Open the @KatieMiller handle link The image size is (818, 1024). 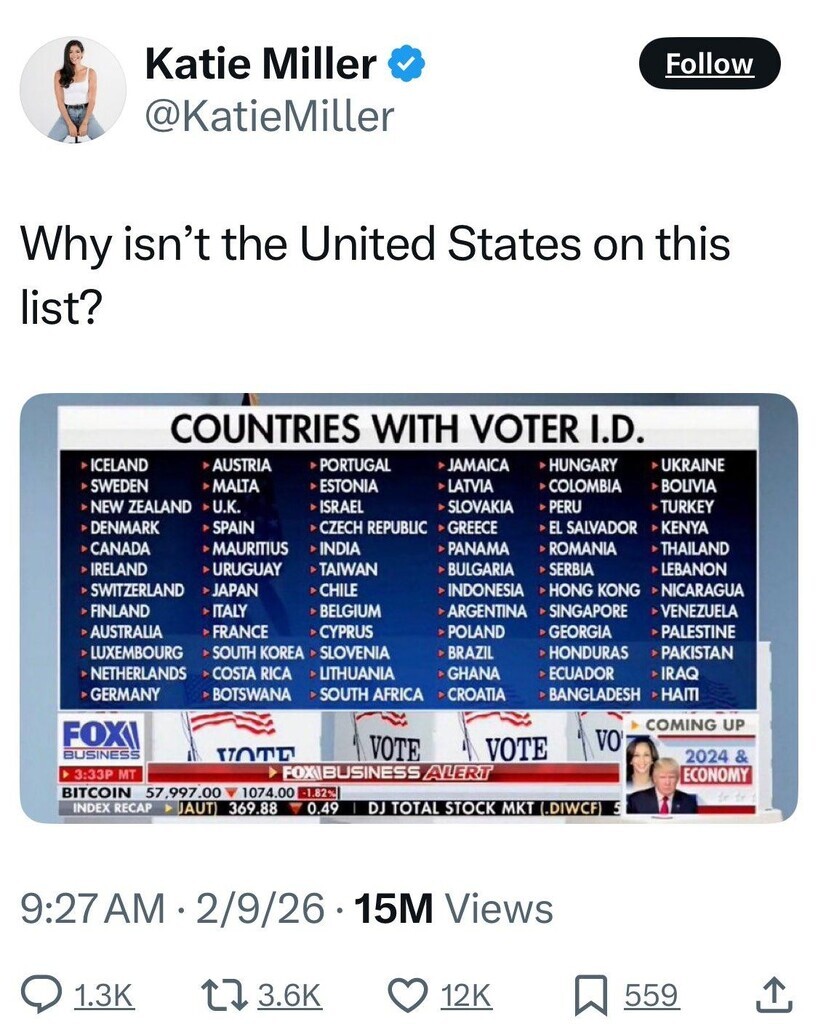coord(269,117)
